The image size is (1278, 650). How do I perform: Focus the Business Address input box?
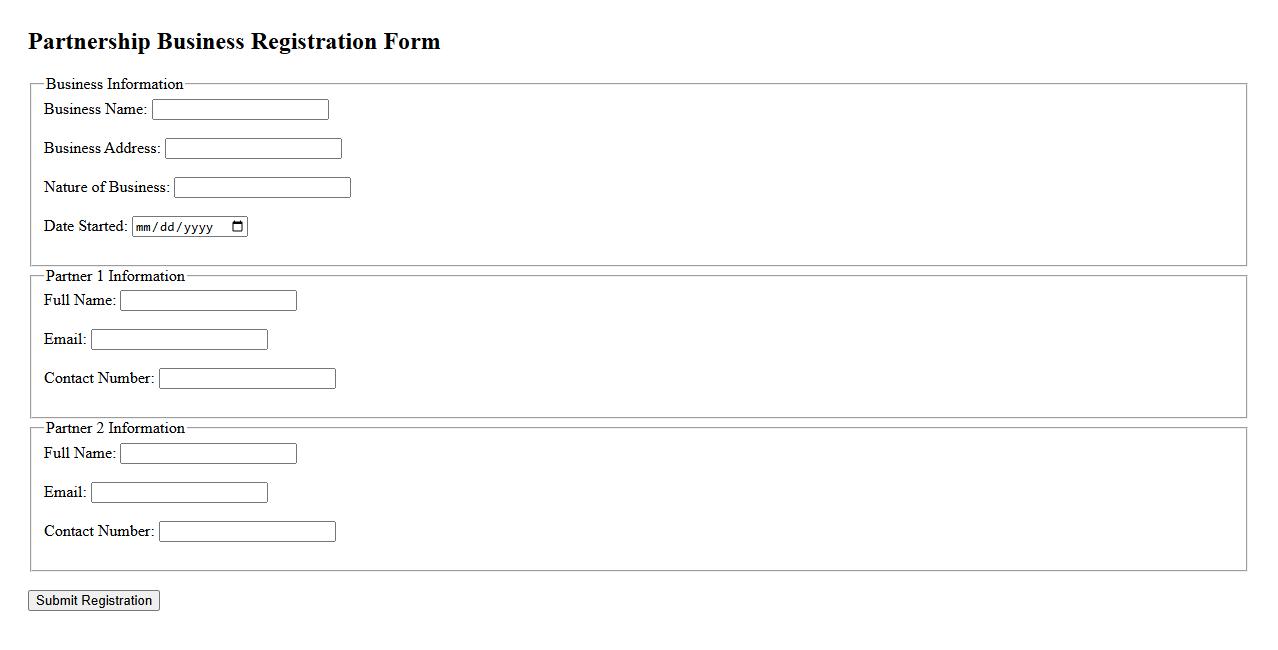click(x=253, y=148)
